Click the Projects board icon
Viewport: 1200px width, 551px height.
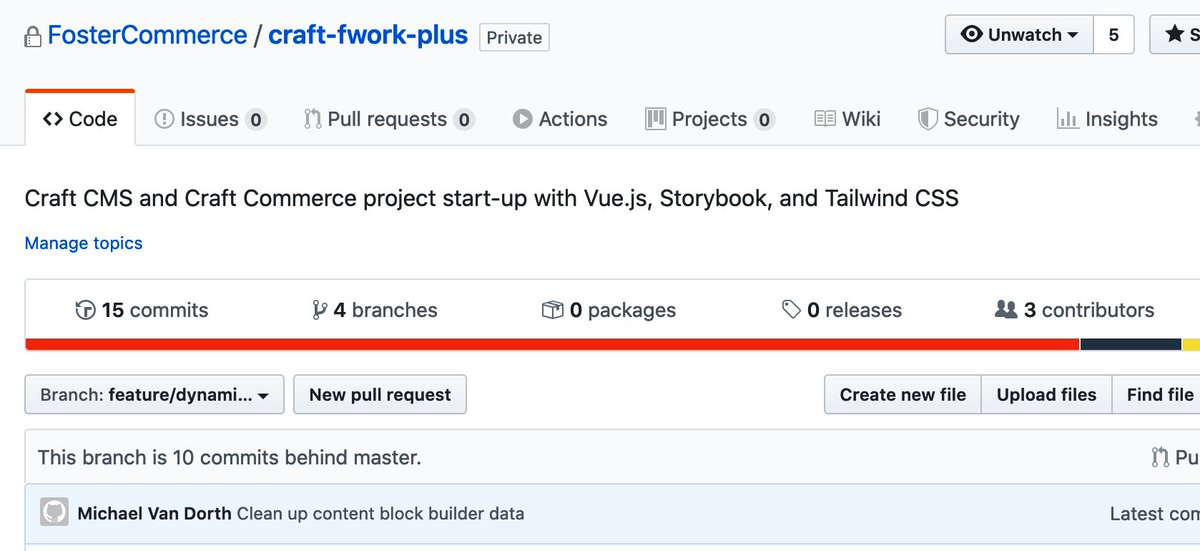coord(656,119)
